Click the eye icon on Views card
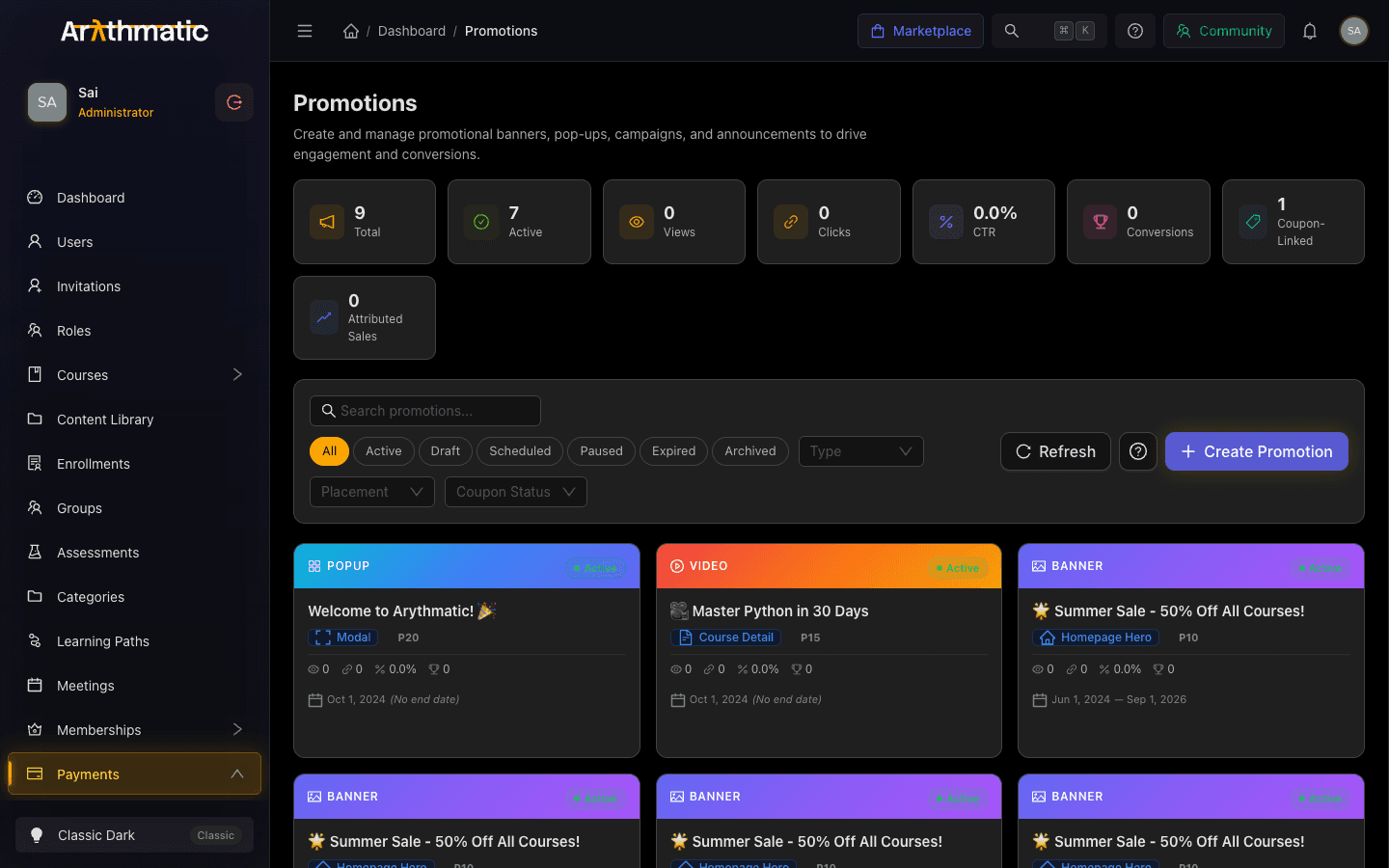The image size is (1389, 868). tap(637, 222)
